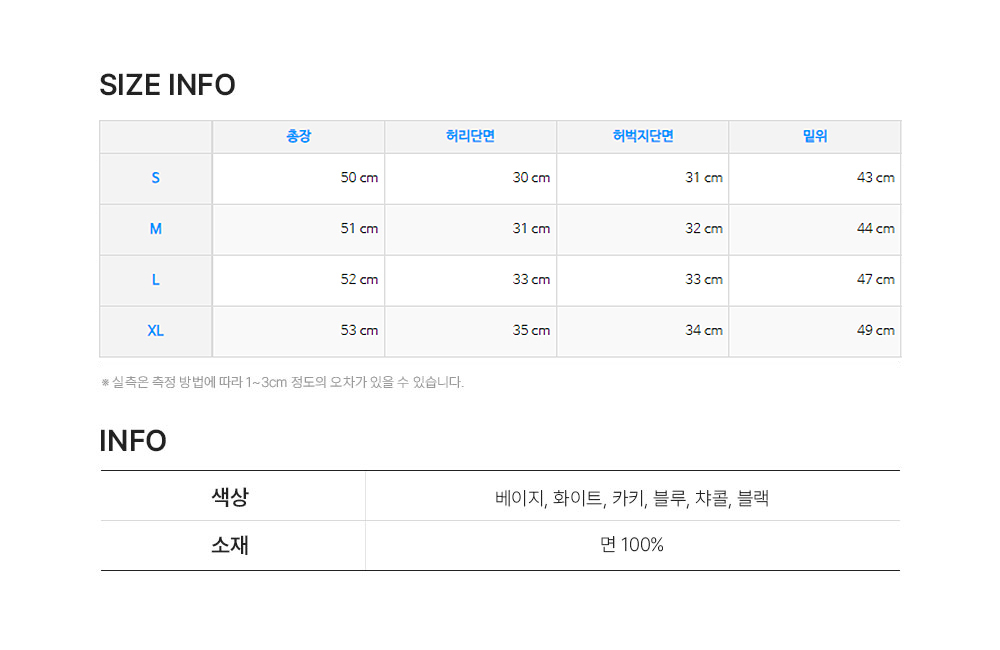This screenshot has width=1000, height=650.
Task: Click the measurement error note below the table
Action: (282, 382)
